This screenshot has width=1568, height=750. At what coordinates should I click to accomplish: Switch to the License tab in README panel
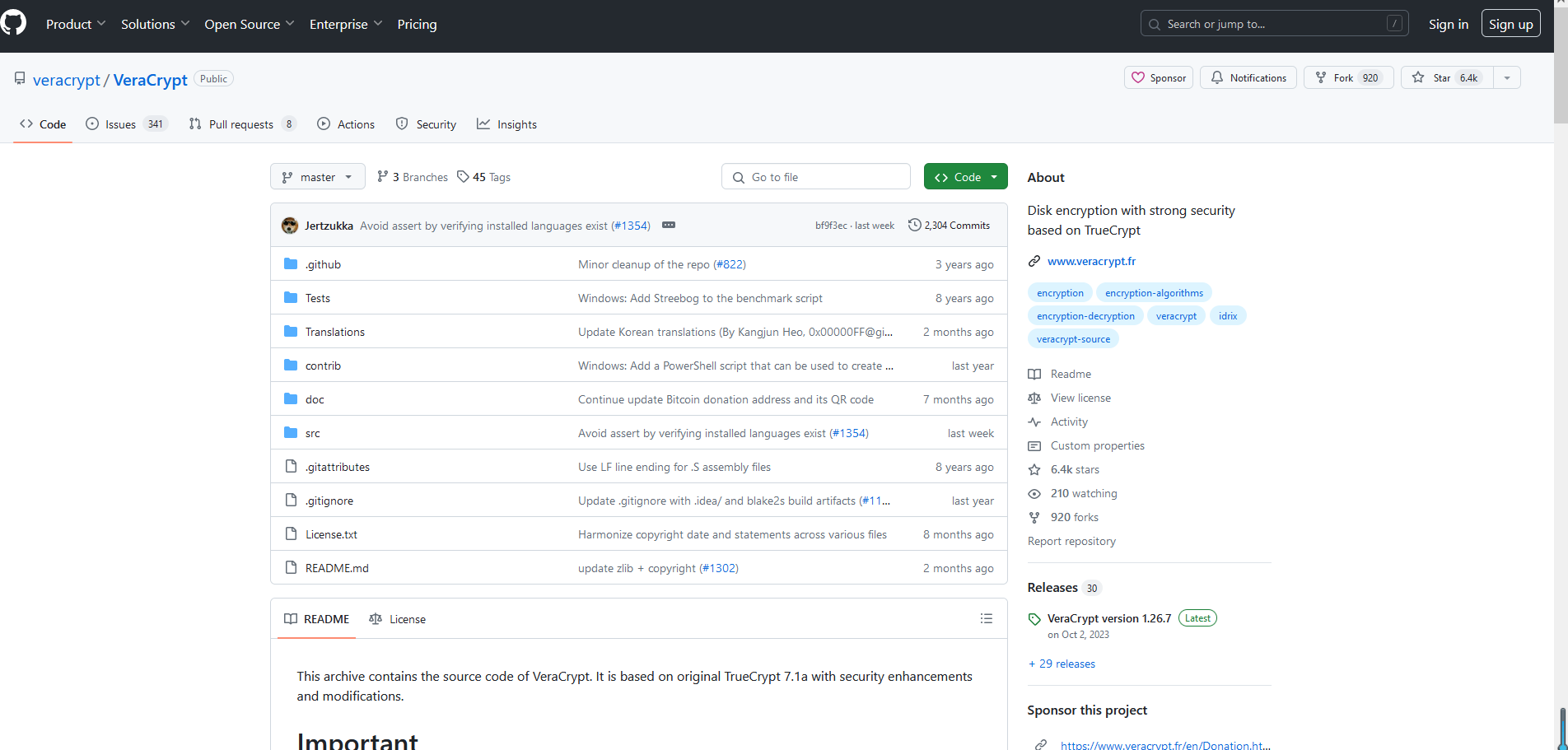coord(398,619)
